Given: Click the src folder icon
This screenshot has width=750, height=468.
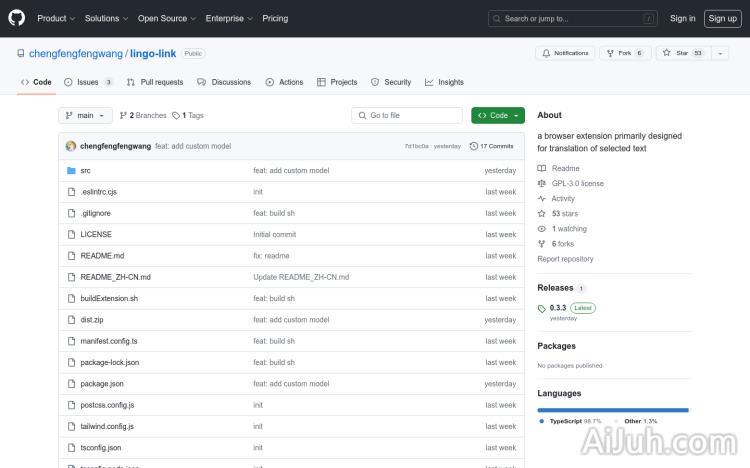Looking at the screenshot, I should [x=71, y=170].
